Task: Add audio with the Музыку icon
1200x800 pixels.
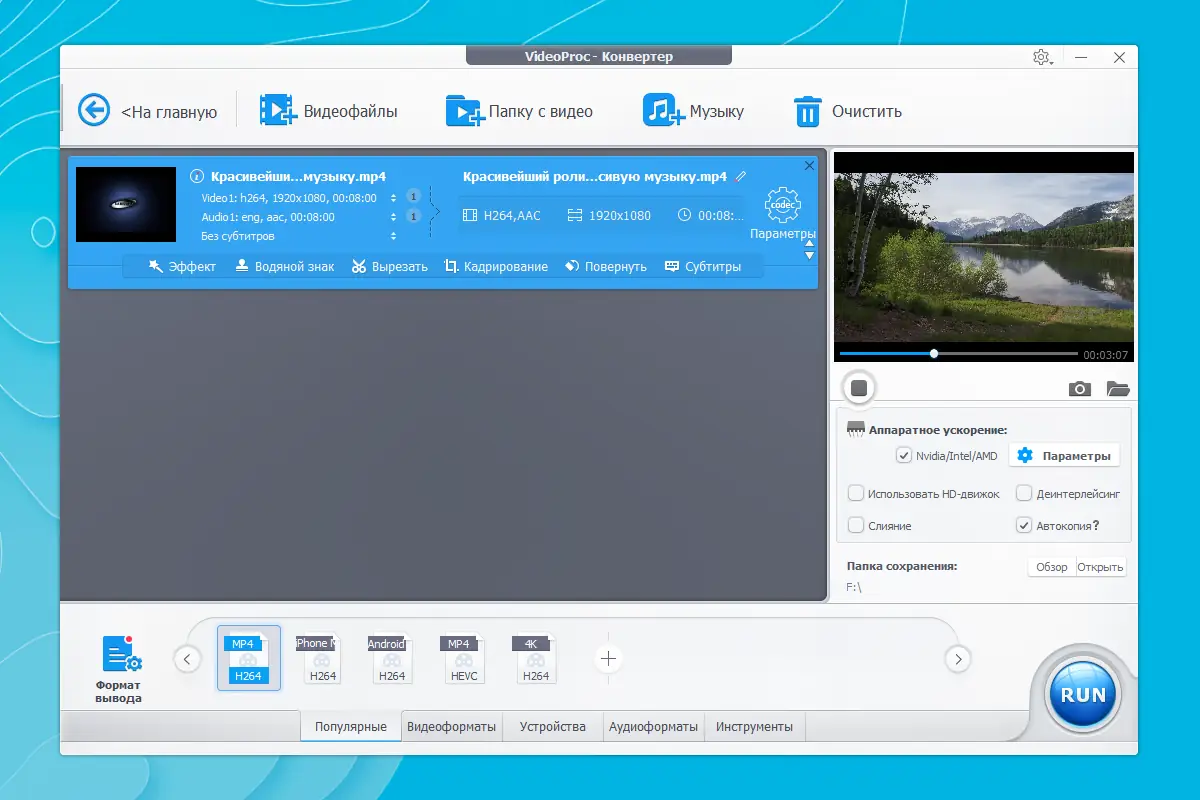Action: coord(663,110)
